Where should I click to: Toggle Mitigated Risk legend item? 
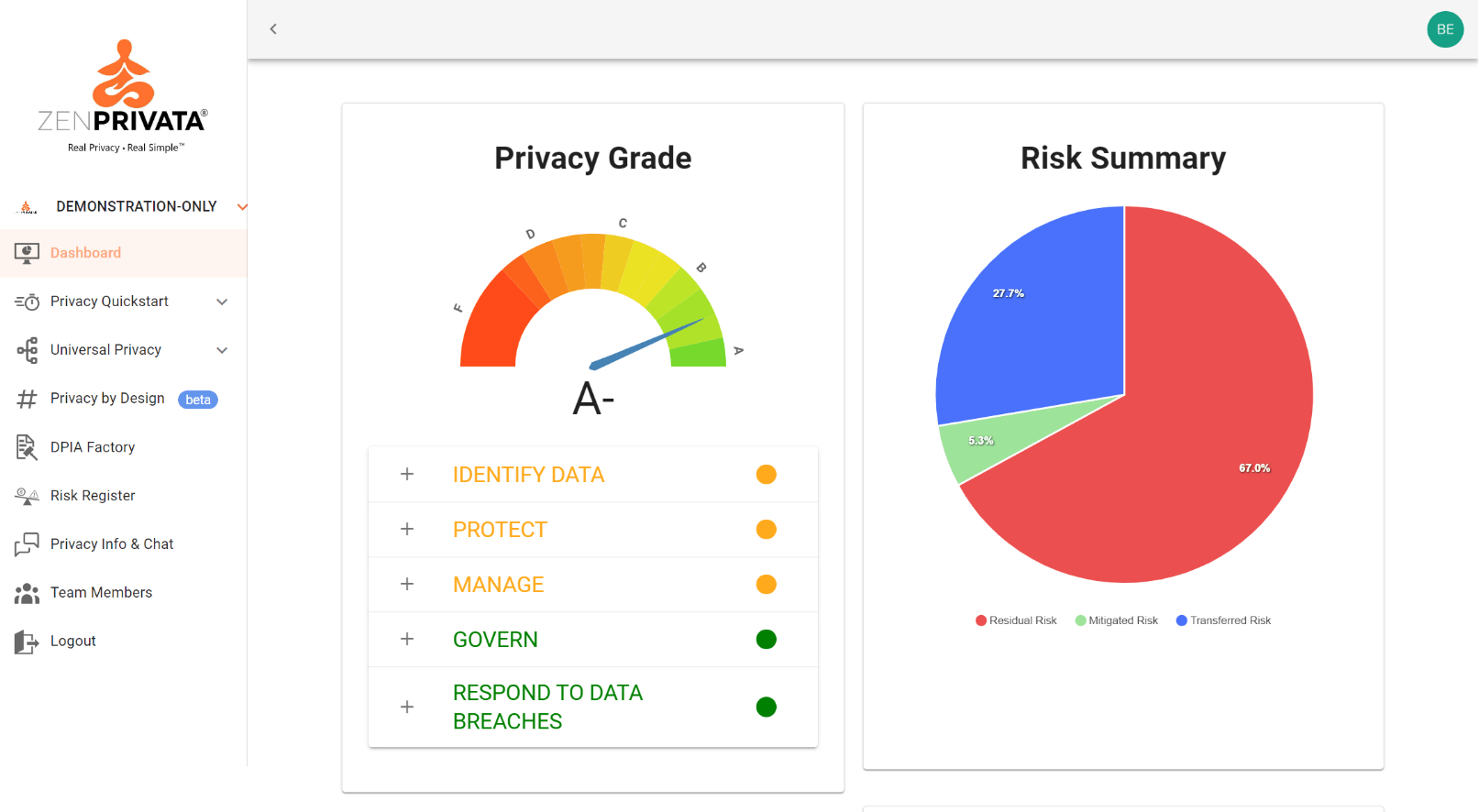click(x=1116, y=620)
